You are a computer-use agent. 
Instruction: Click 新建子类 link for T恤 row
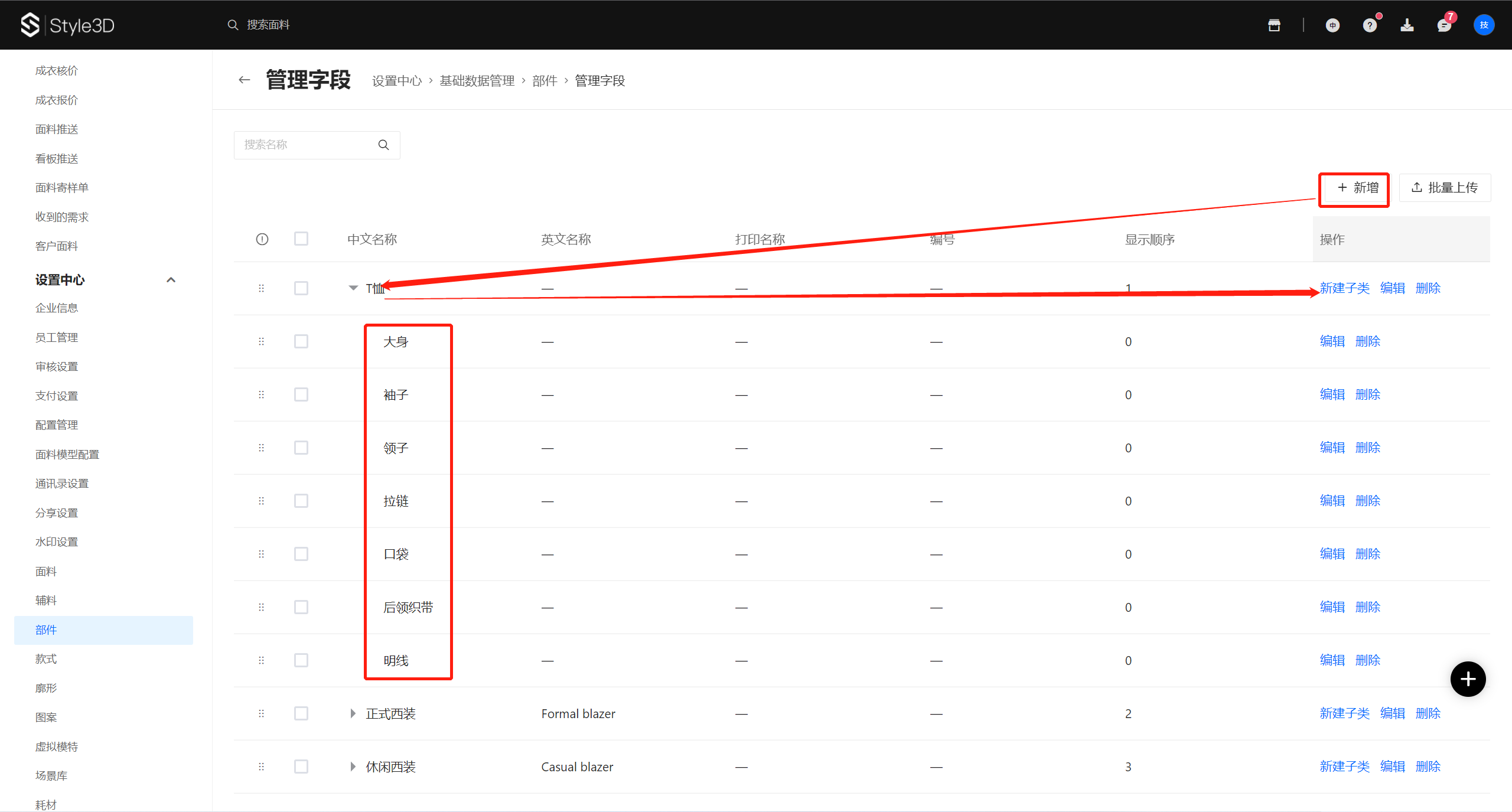pos(1344,288)
